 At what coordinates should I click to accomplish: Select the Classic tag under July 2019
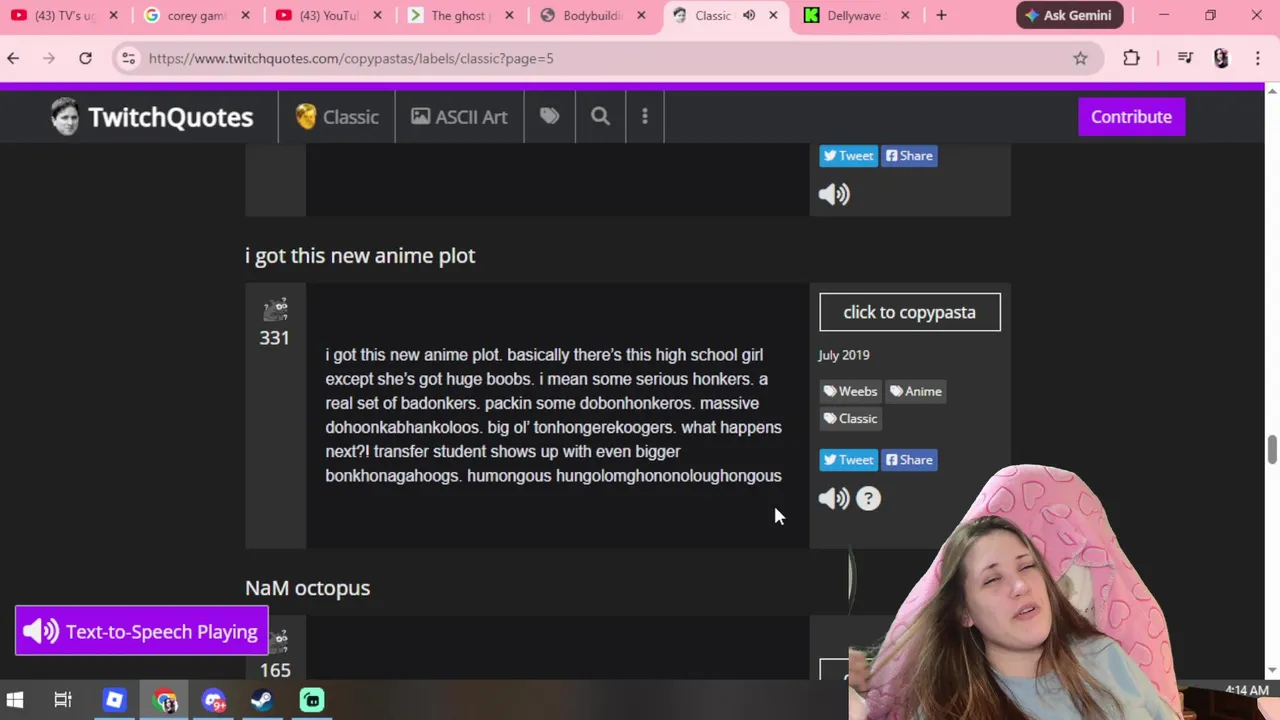[x=850, y=418]
